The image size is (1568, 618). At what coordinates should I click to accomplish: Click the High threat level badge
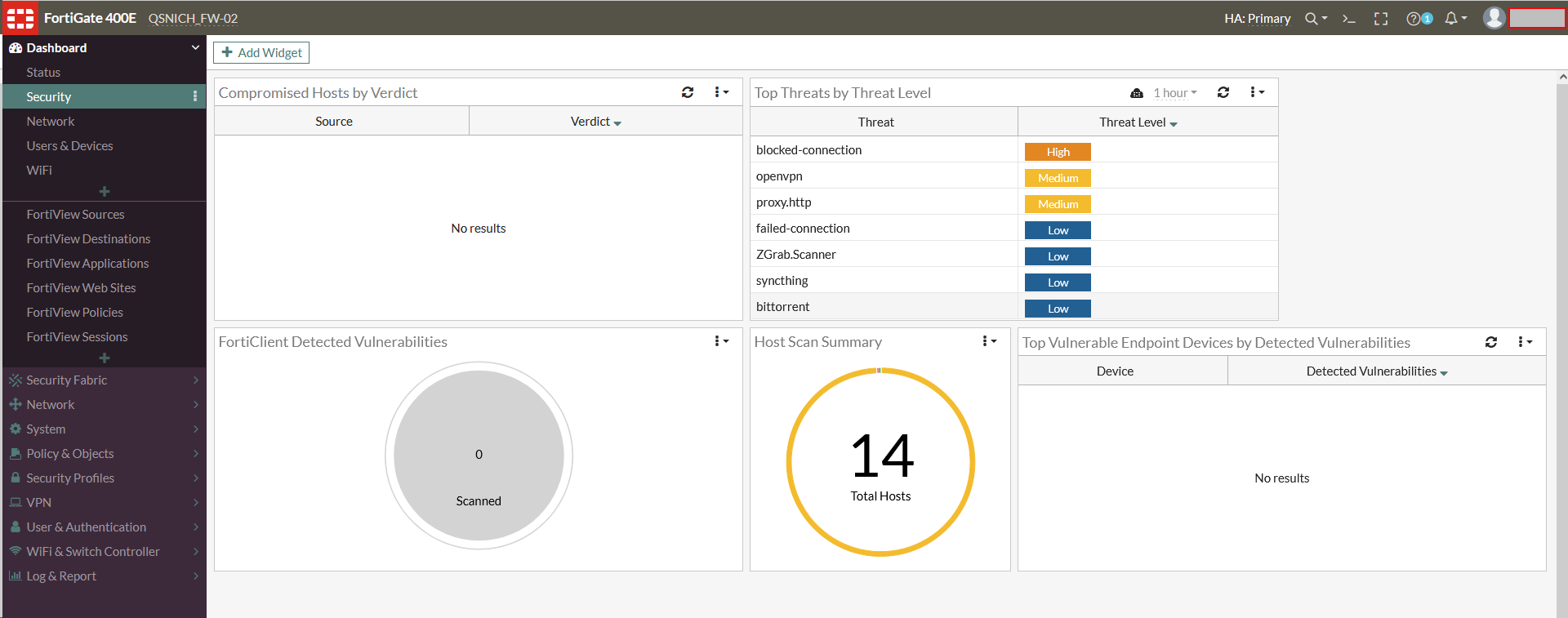click(x=1058, y=152)
